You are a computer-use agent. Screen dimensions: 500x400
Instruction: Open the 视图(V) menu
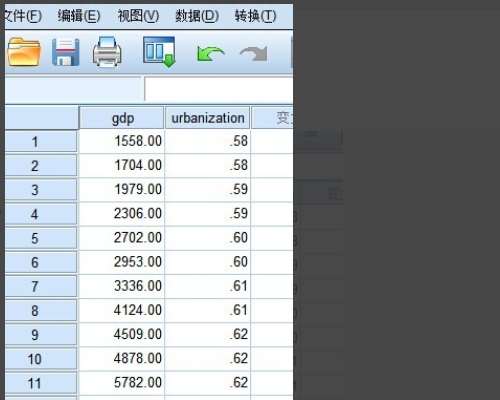tap(138, 16)
